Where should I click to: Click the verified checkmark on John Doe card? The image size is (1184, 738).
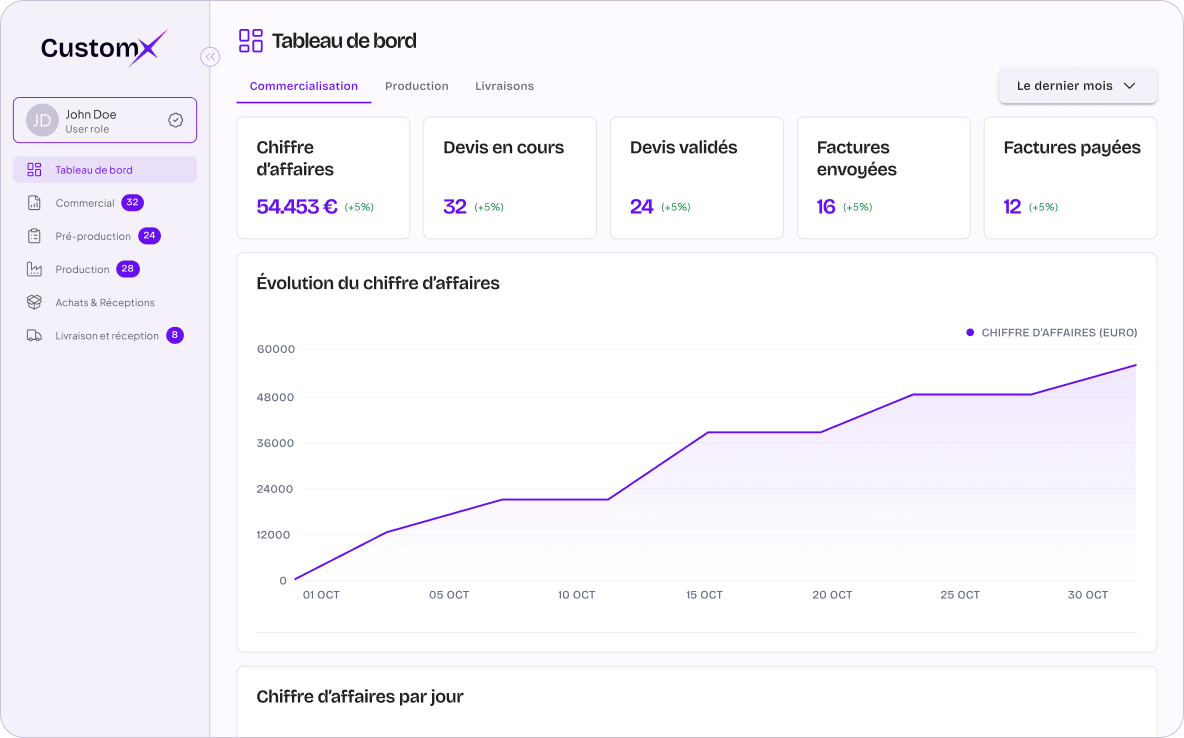(175, 120)
